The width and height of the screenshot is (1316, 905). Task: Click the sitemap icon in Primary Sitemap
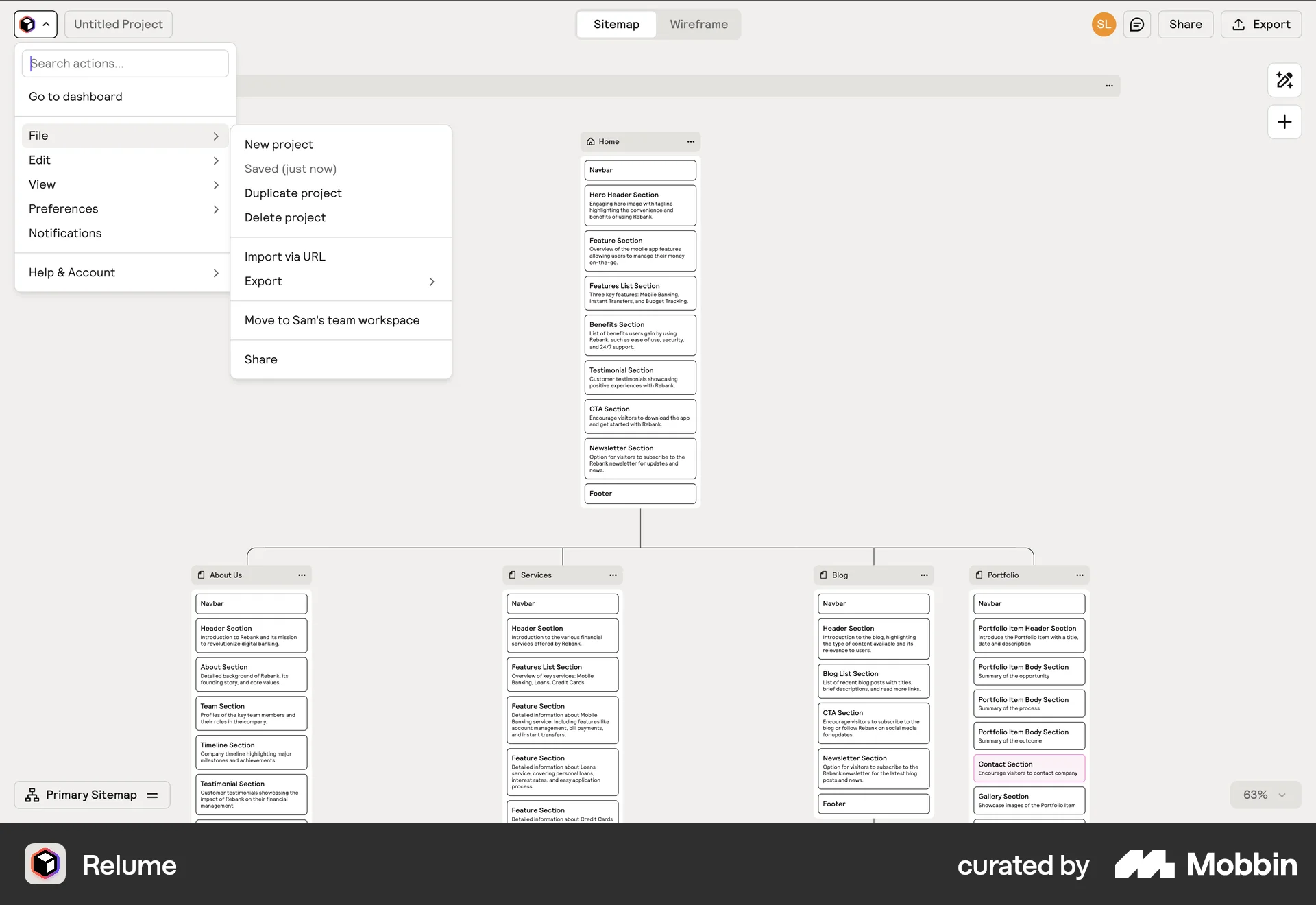click(x=32, y=795)
